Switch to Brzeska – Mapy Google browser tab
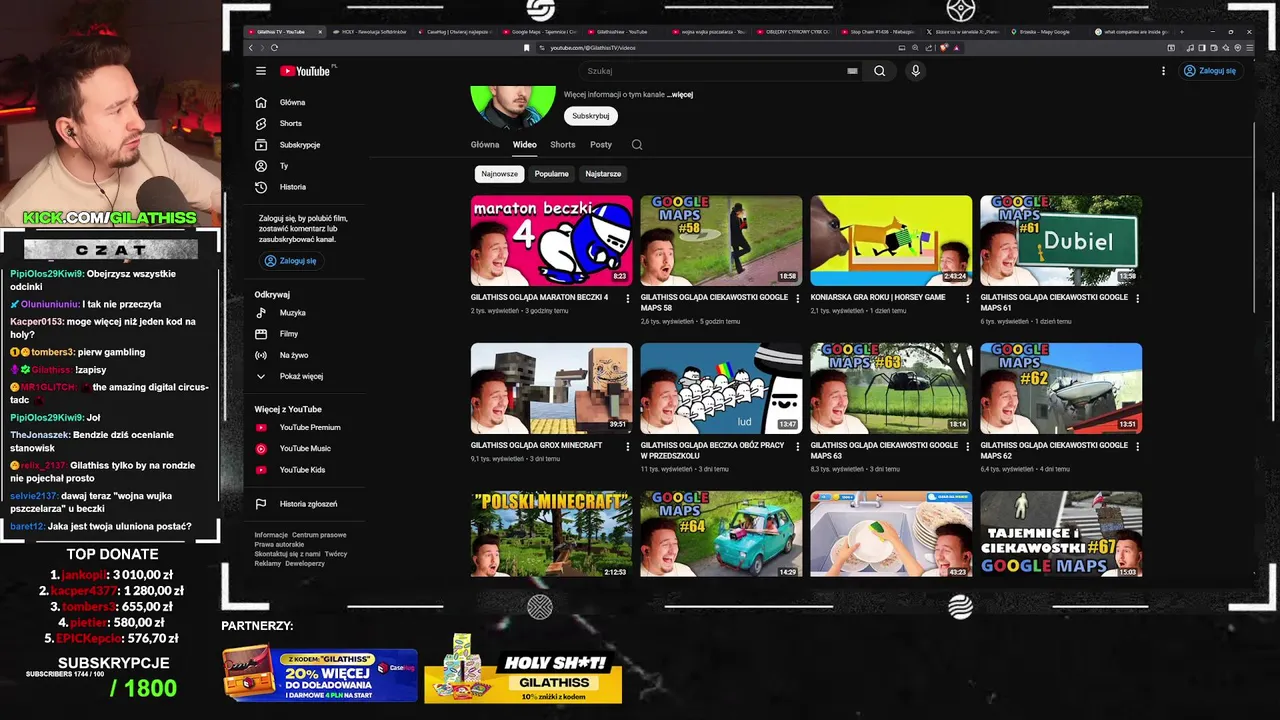Image resolution: width=1280 pixels, height=720 pixels. click(x=1044, y=32)
